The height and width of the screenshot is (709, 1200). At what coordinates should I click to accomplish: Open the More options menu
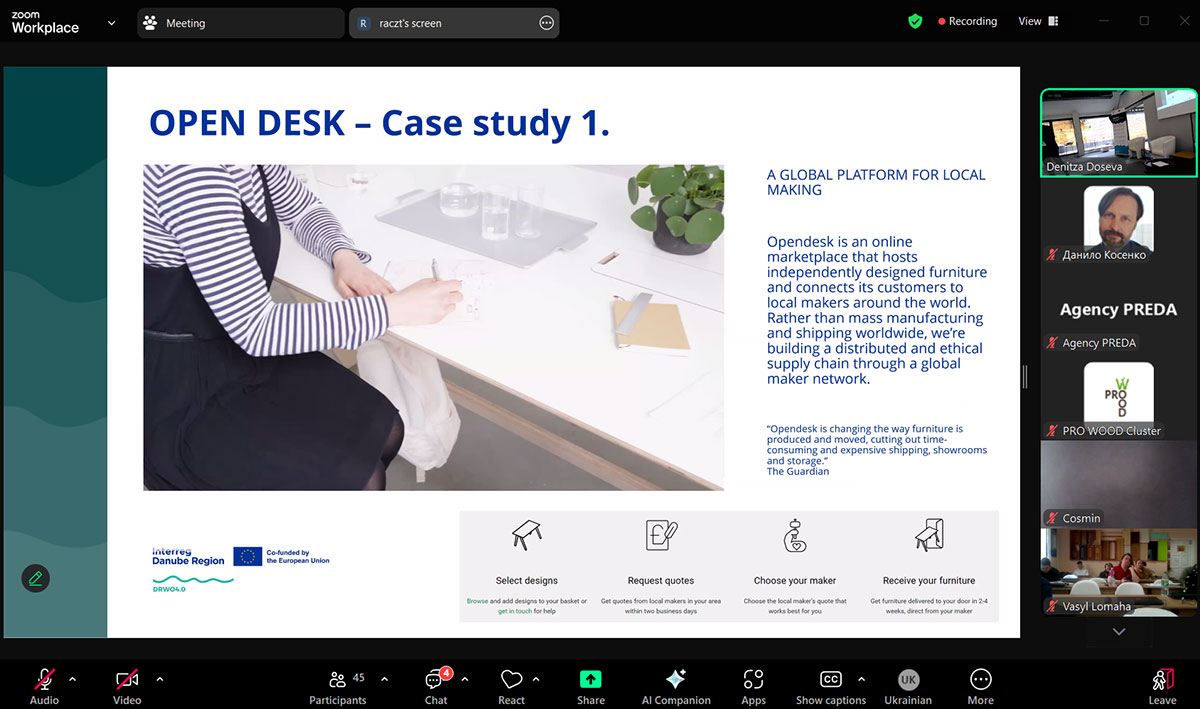[980, 686]
